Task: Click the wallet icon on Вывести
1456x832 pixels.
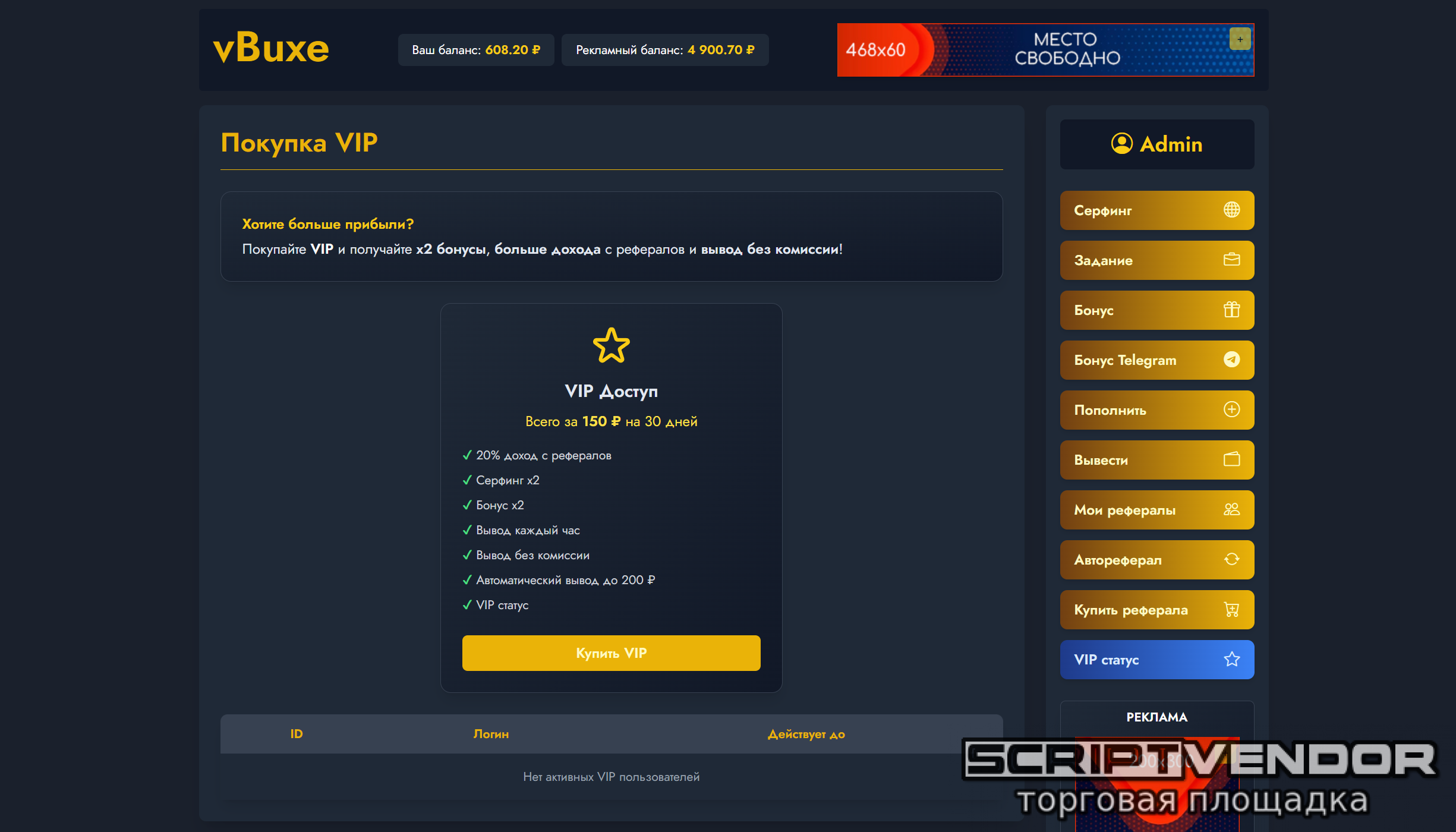Action: (x=1231, y=459)
